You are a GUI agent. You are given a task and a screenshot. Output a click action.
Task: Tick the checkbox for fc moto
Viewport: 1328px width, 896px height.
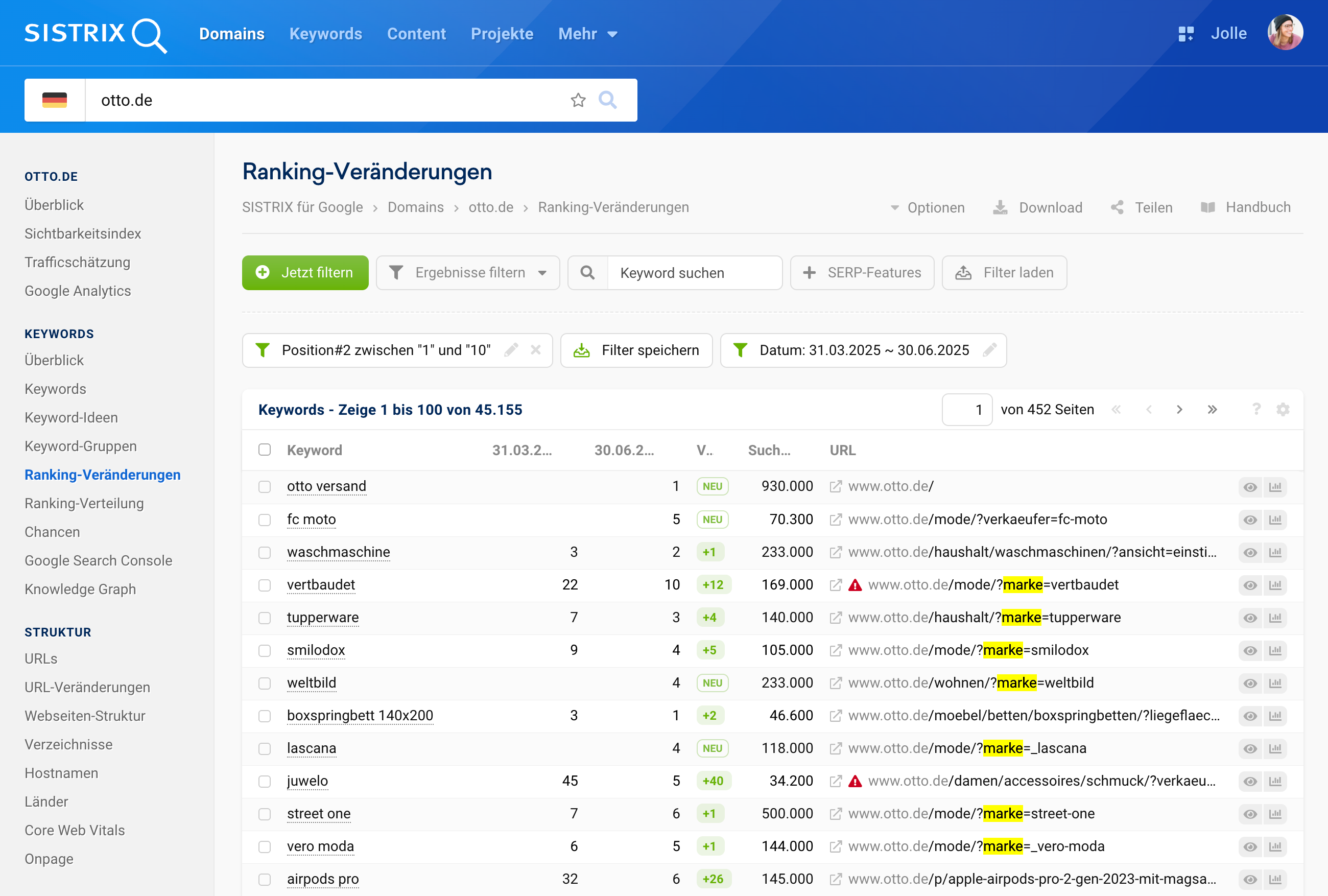265,520
